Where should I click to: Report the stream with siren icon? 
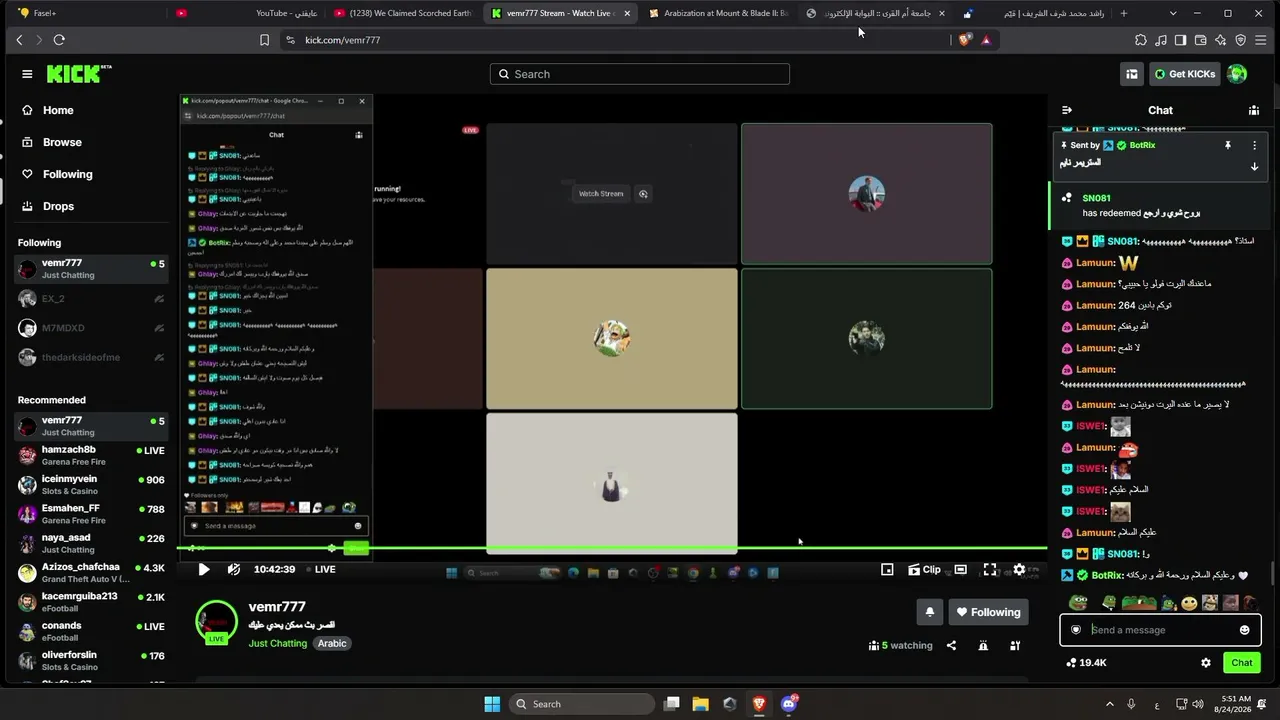[983, 646]
